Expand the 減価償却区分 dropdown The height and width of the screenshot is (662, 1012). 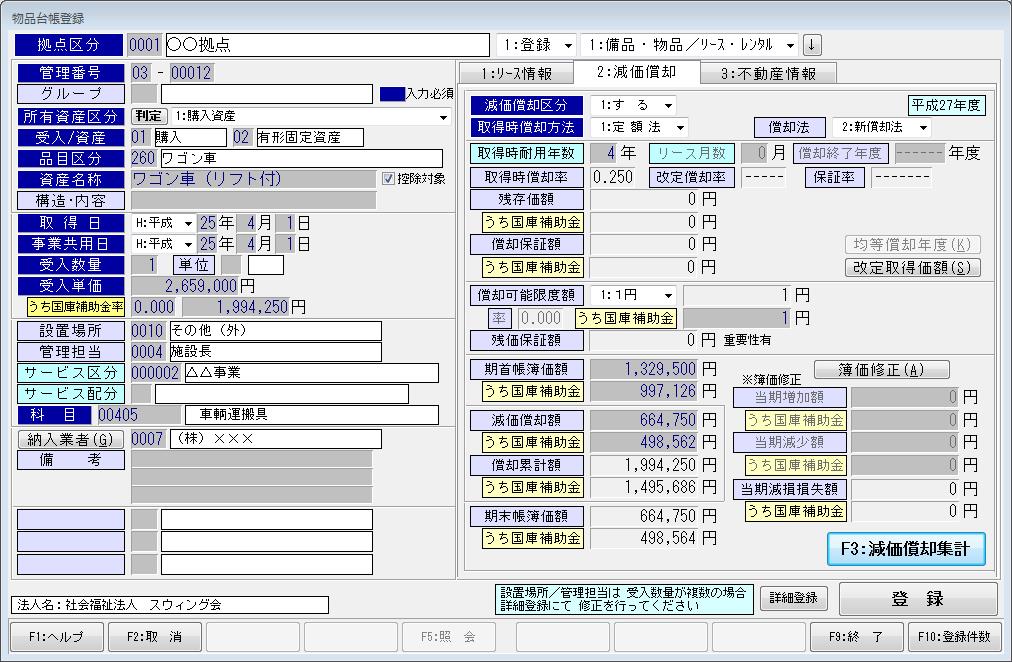667,105
